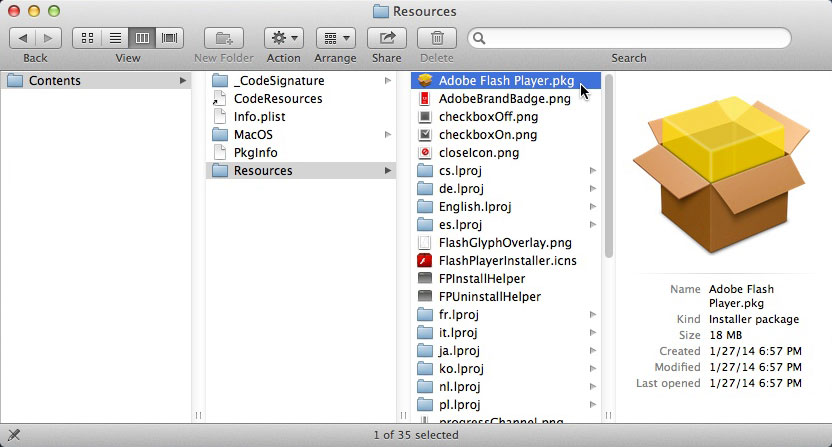Open the Action gear dropdown
This screenshot has height=447, width=832.
(x=284, y=38)
